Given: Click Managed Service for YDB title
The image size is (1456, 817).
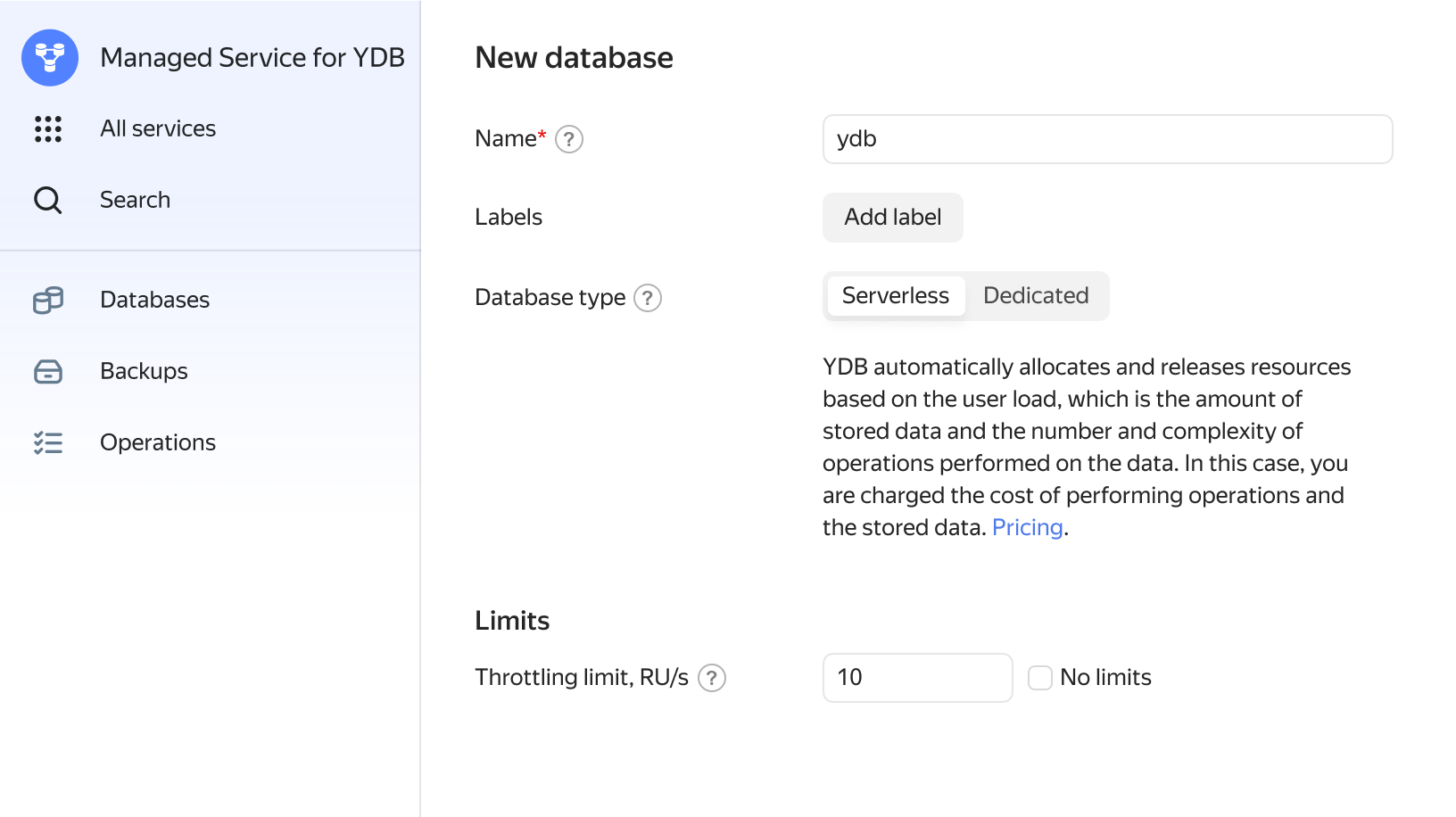Looking at the screenshot, I should click(x=252, y=58).
